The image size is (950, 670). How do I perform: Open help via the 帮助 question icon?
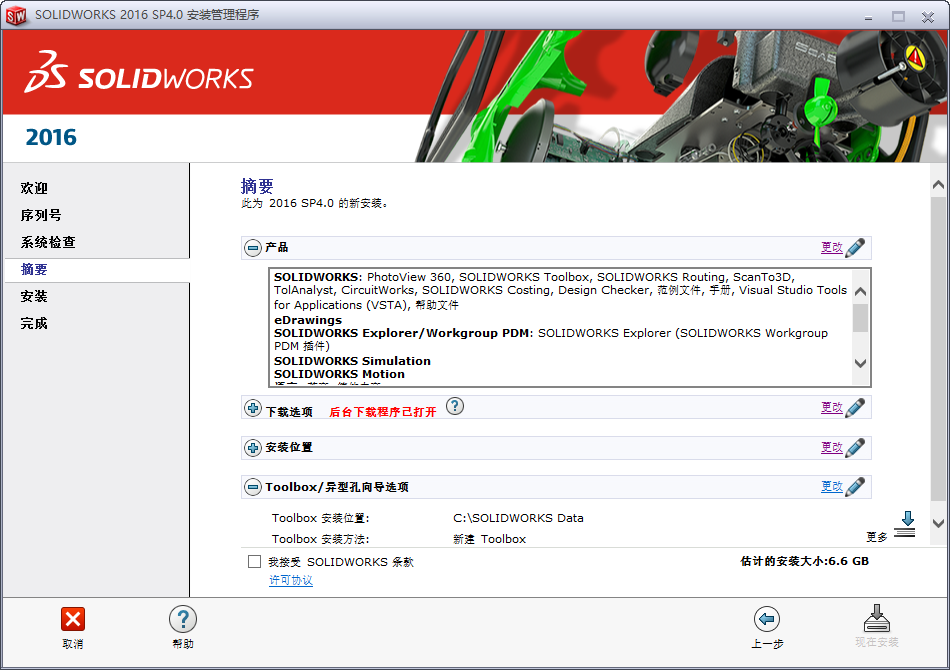point(183,619)
